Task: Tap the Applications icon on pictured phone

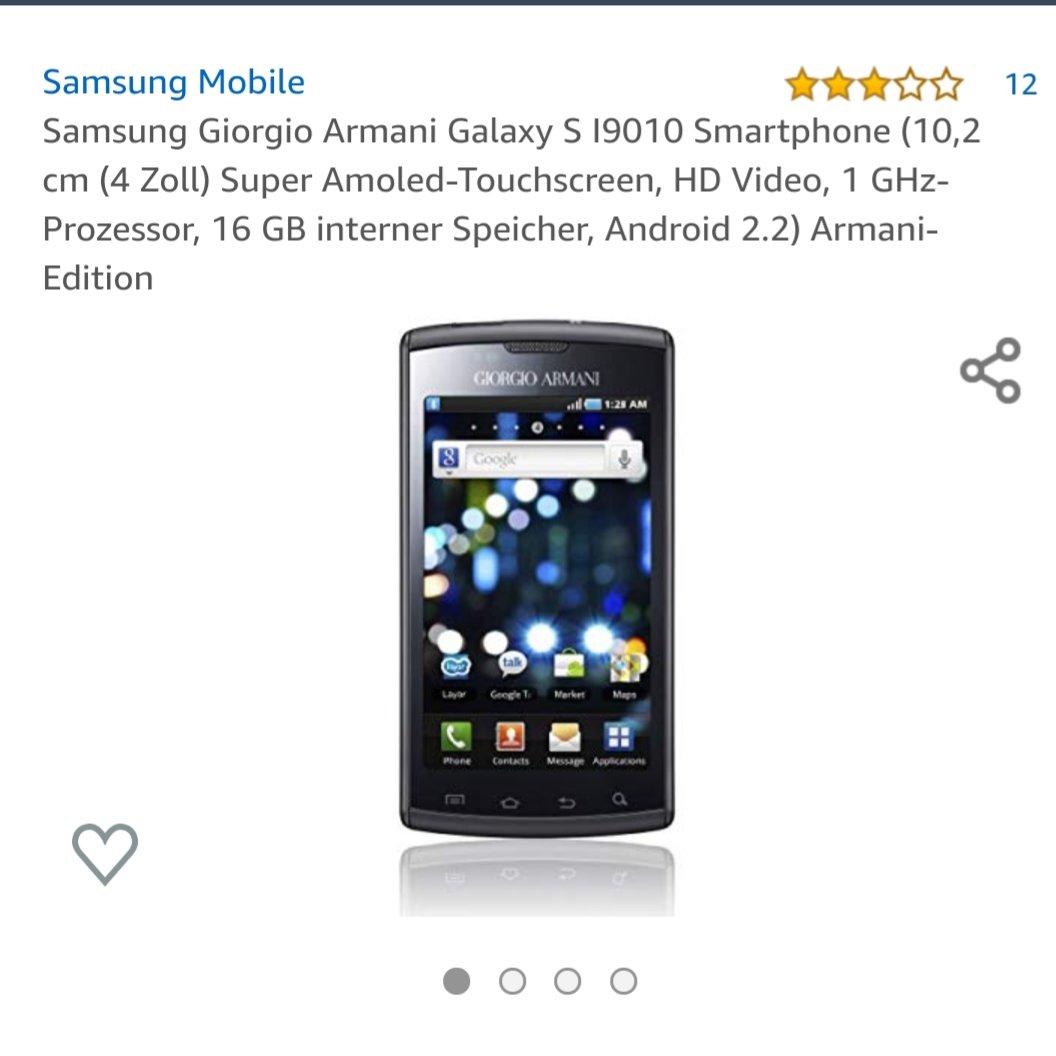Action: (x=619, y=744)
